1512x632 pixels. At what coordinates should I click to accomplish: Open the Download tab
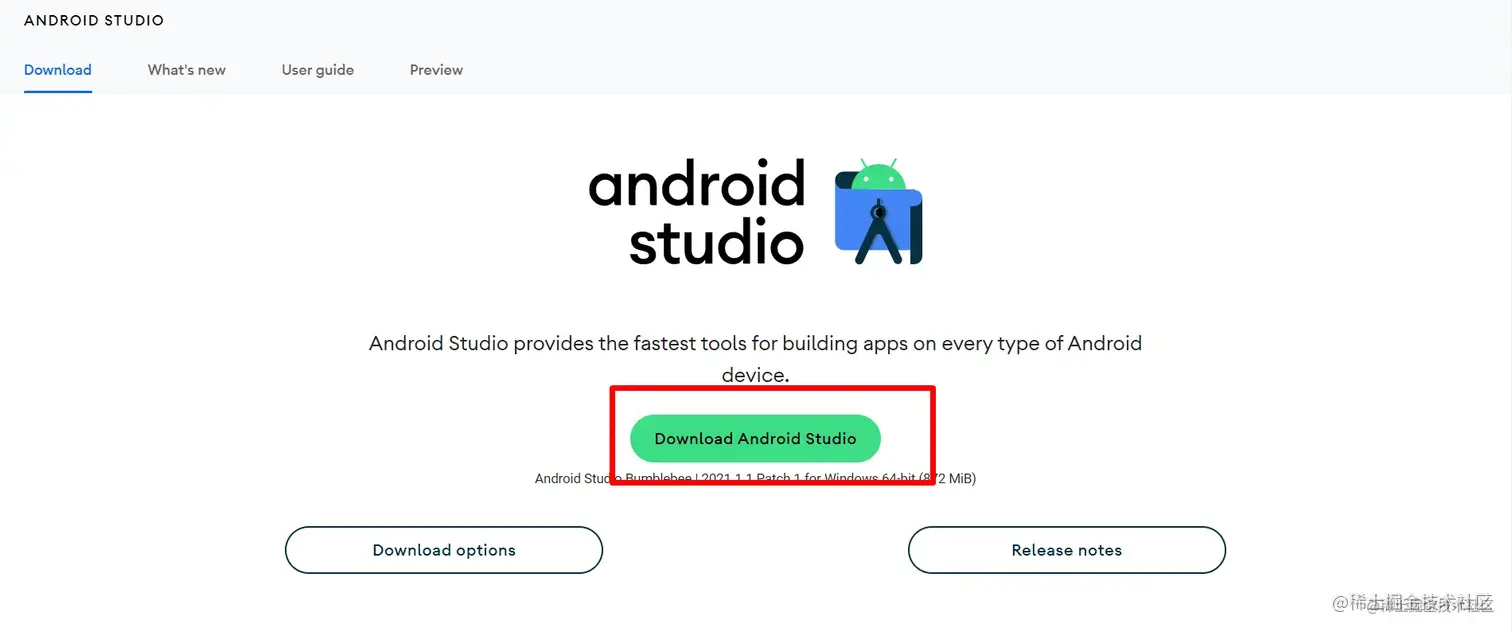coord(58,70)
